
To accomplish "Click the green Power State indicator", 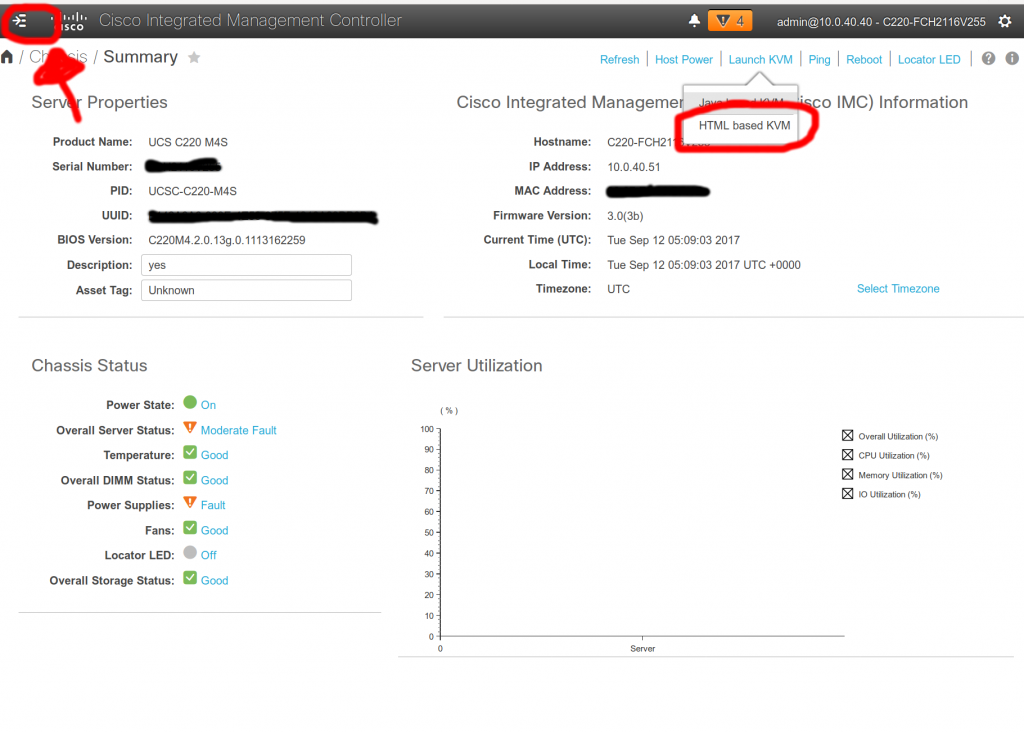I will (x=190, y=402).
